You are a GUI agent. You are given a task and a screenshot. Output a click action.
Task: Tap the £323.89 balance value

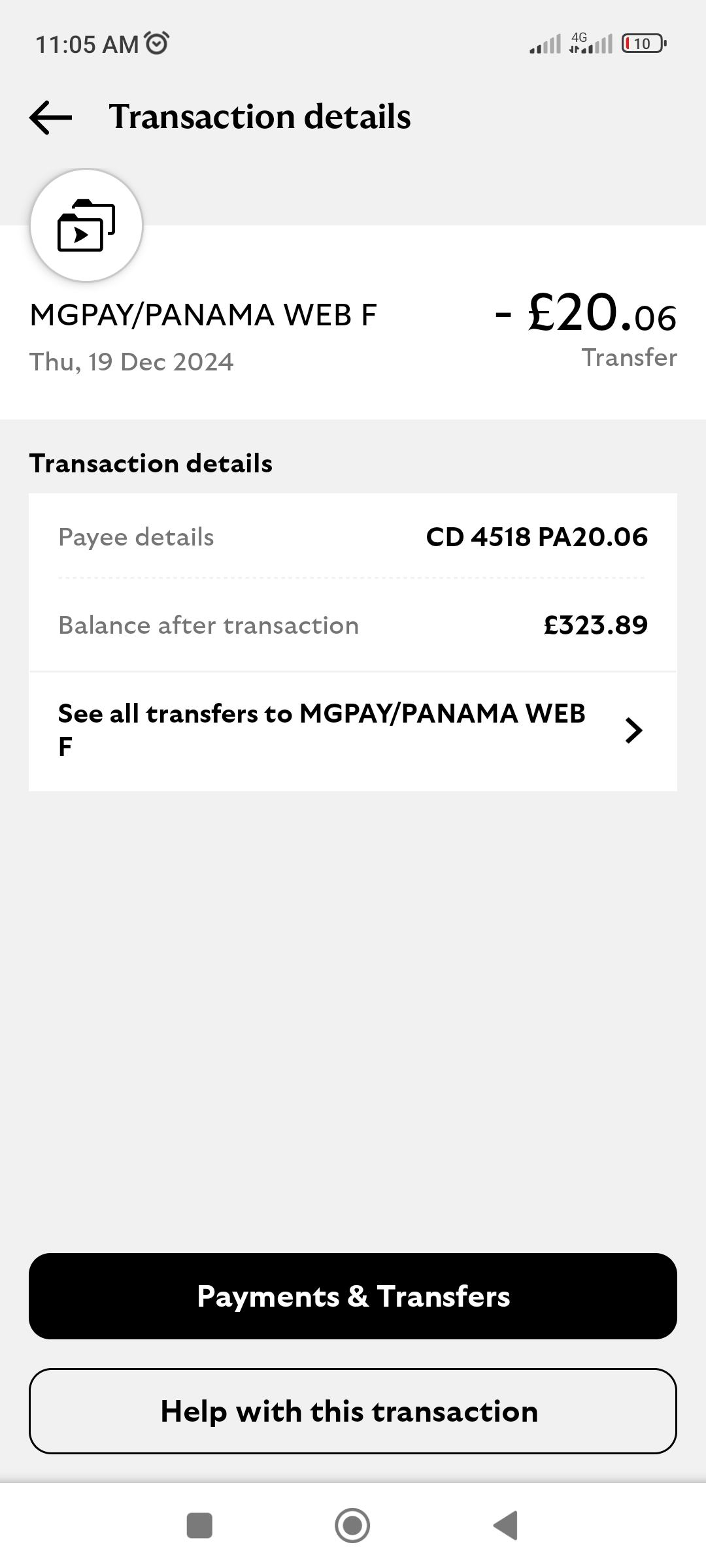click(596, 625)
